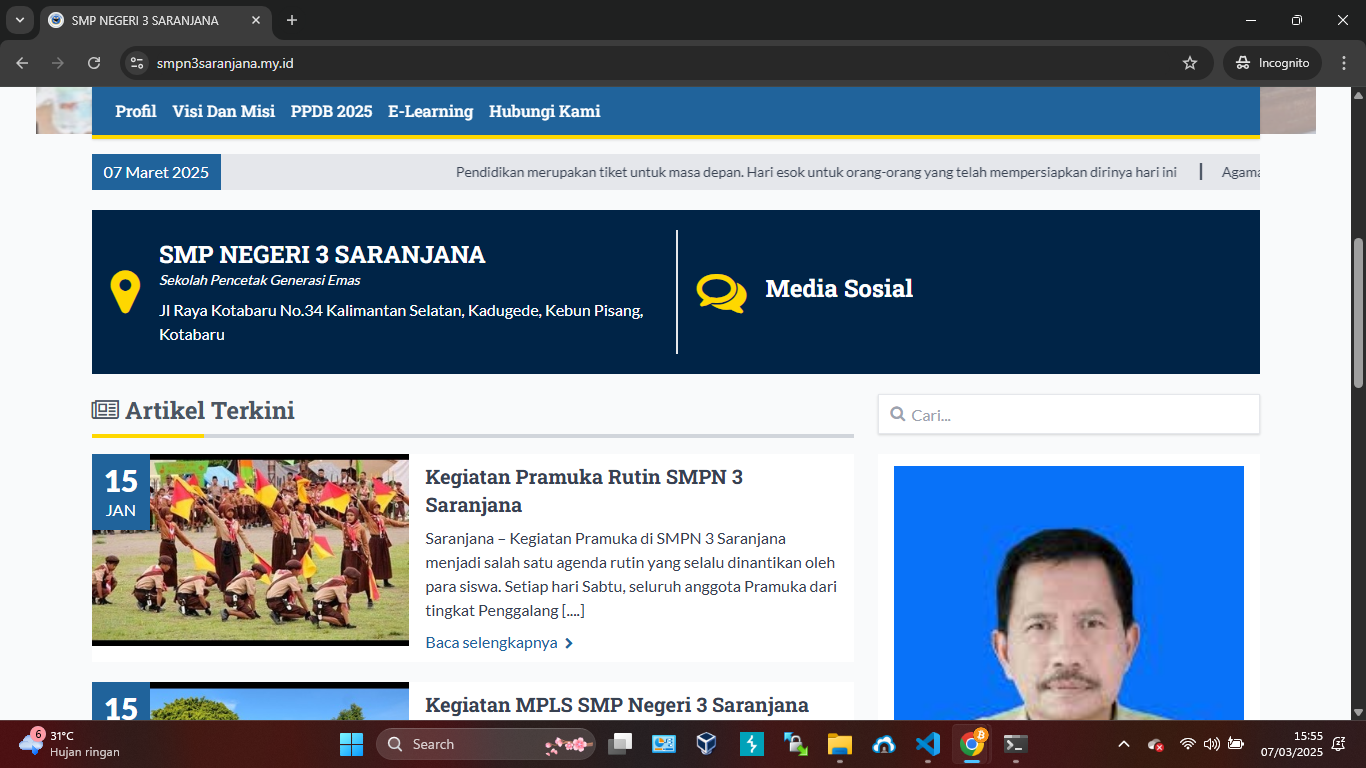
Task: Click the yellow chat bubbles icon
Action: 722,292
